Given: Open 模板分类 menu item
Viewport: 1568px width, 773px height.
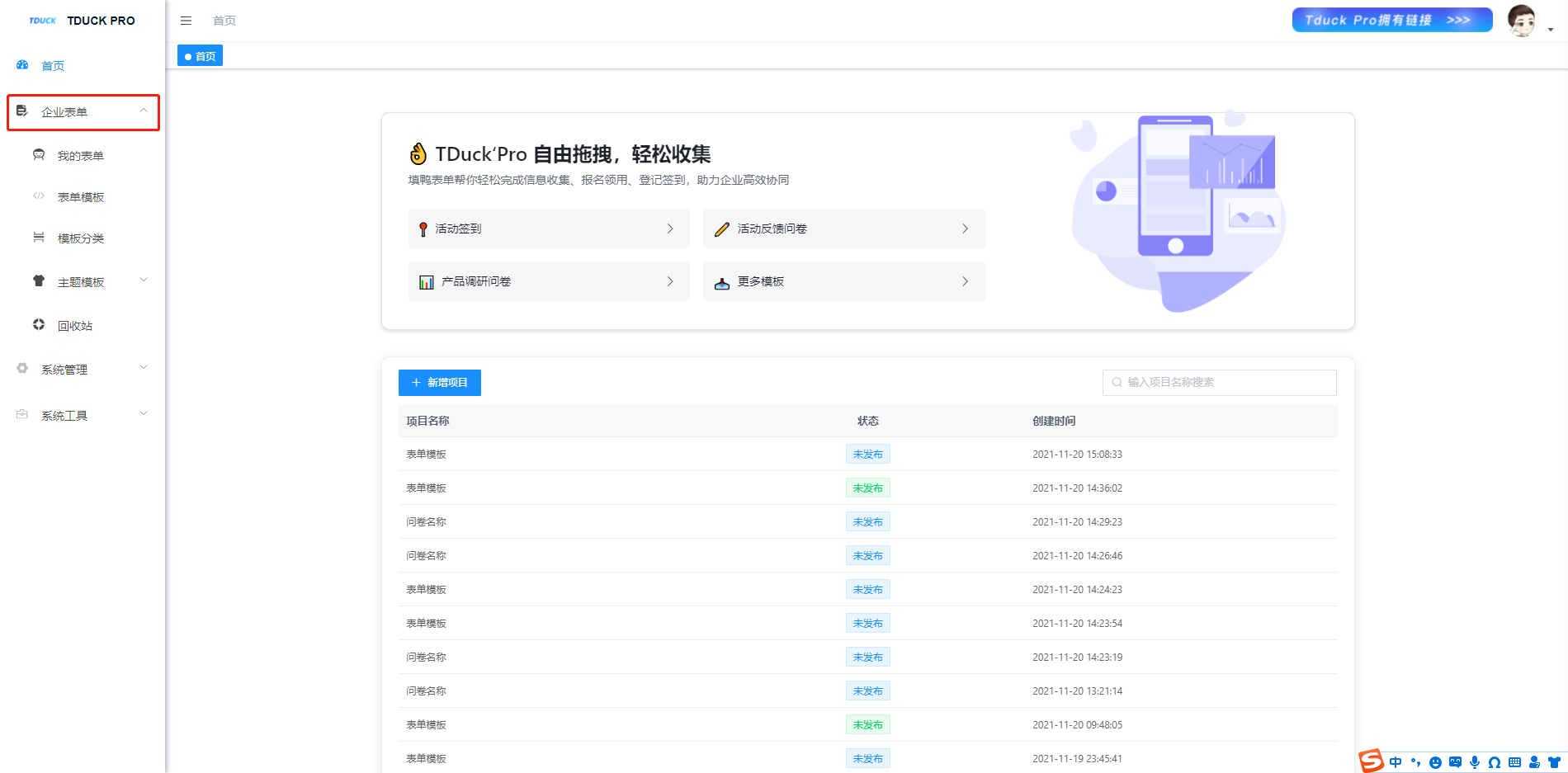Looking at the screenshot, I should (81, 238).
